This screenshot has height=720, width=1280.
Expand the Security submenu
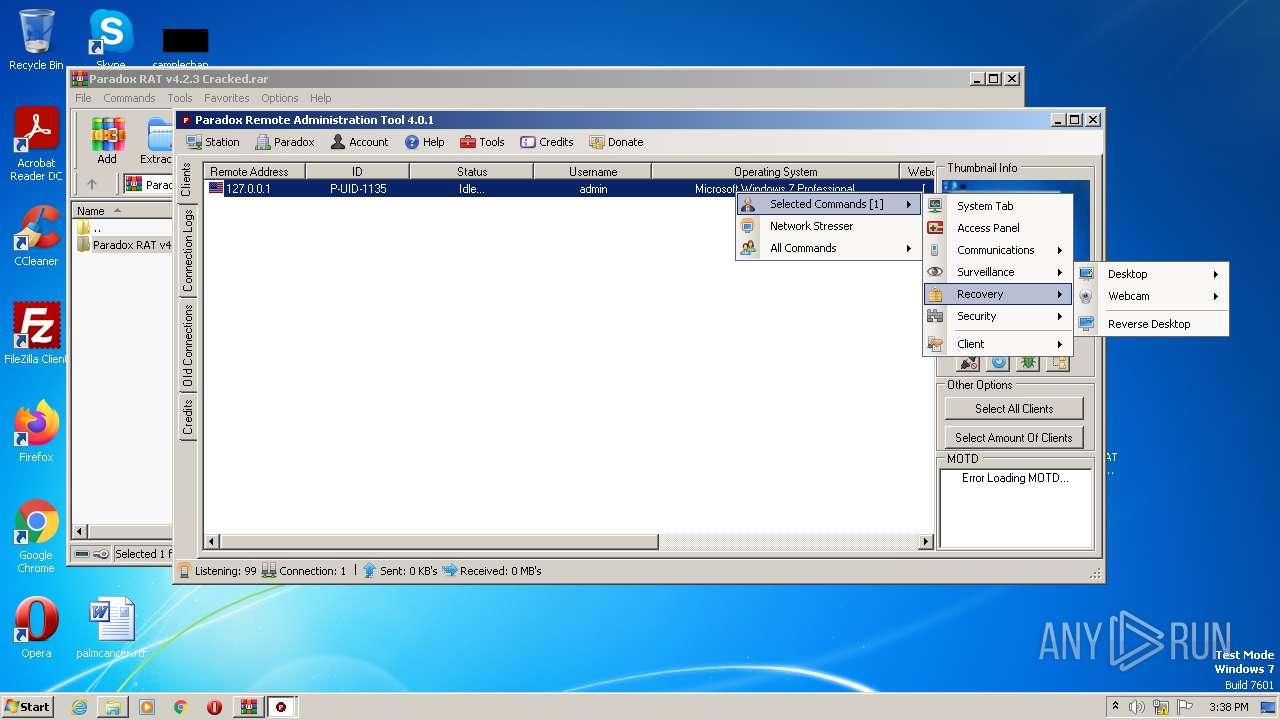(997, 316)
